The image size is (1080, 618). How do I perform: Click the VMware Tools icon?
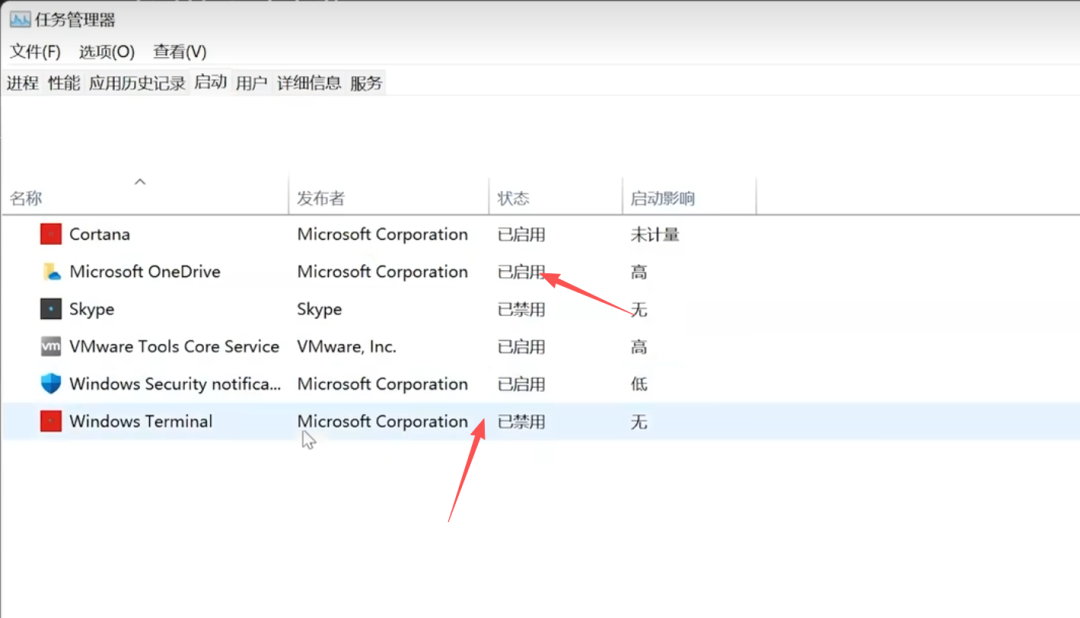[51, 347]
